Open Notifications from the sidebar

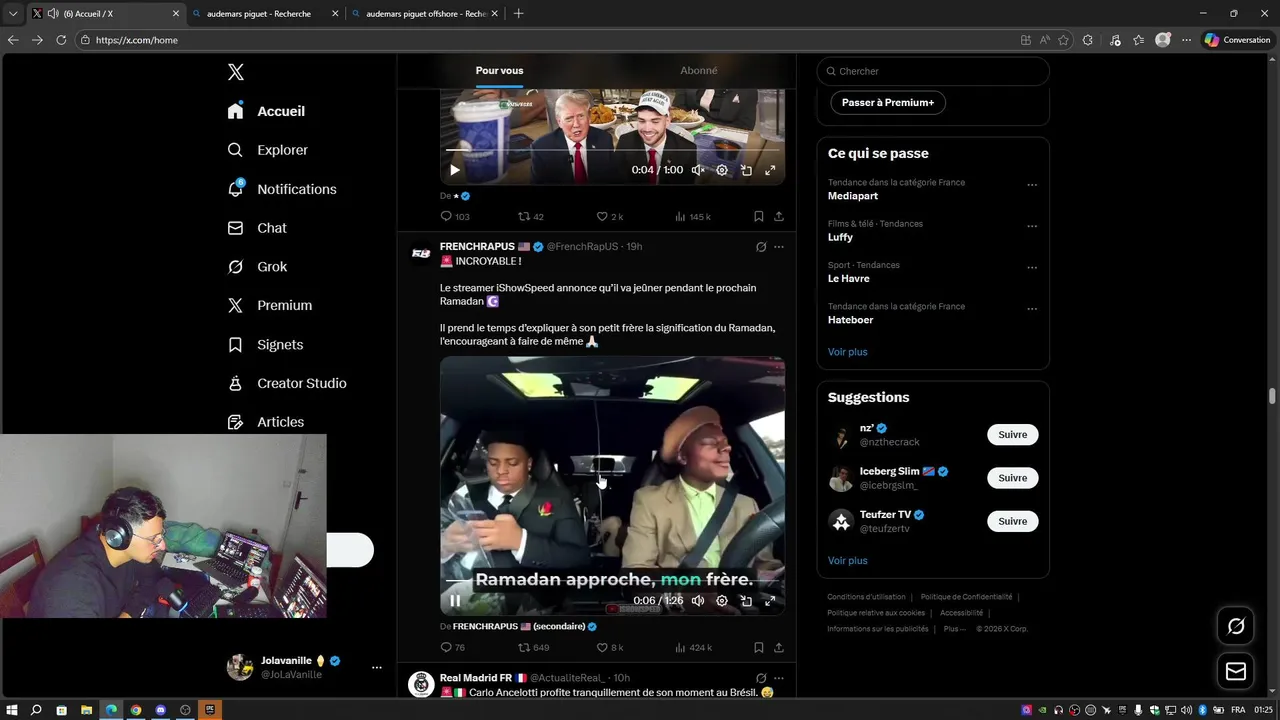282,189
